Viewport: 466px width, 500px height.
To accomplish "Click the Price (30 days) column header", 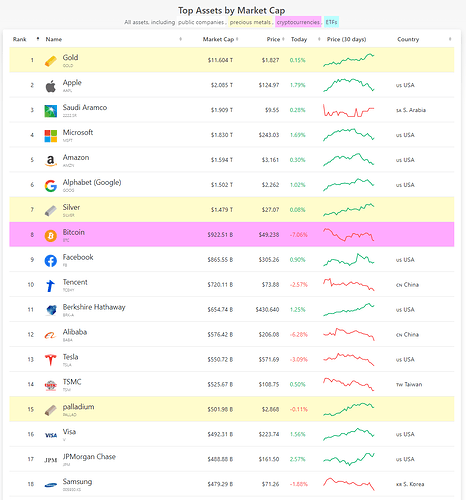I will [346, 39].
